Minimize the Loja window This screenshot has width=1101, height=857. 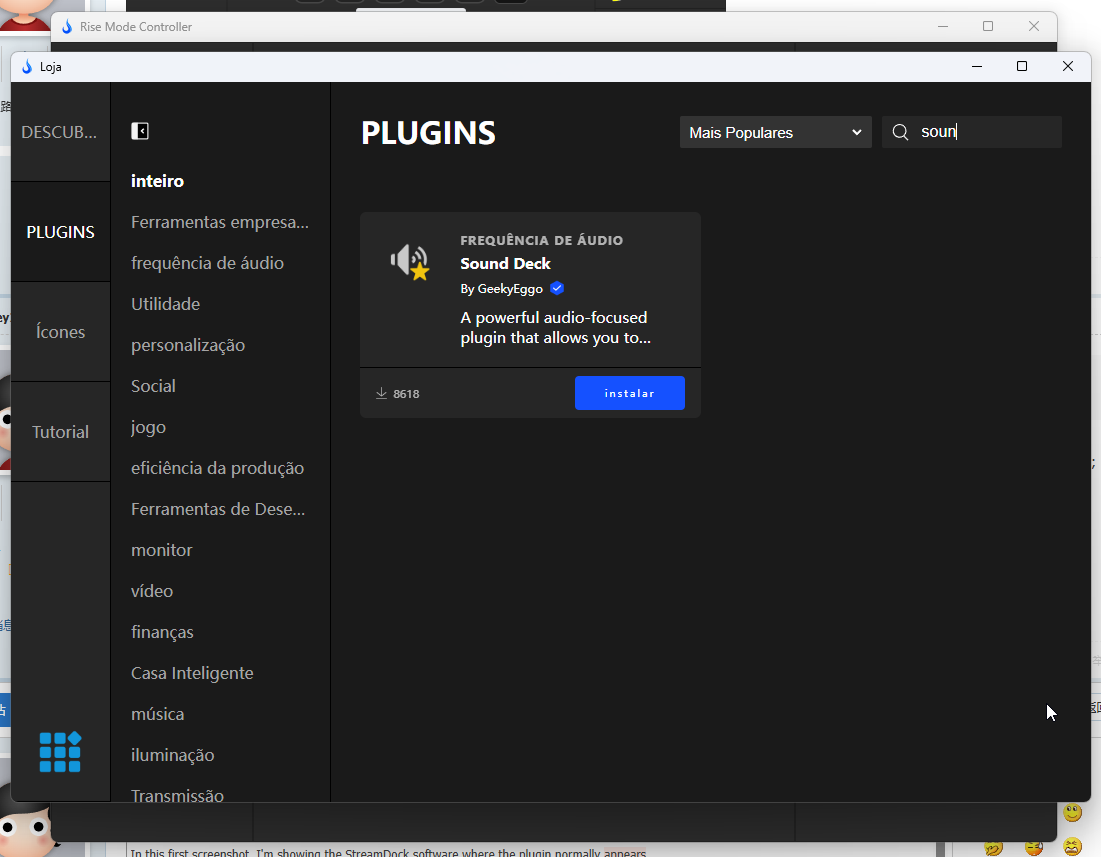(976, 66)
